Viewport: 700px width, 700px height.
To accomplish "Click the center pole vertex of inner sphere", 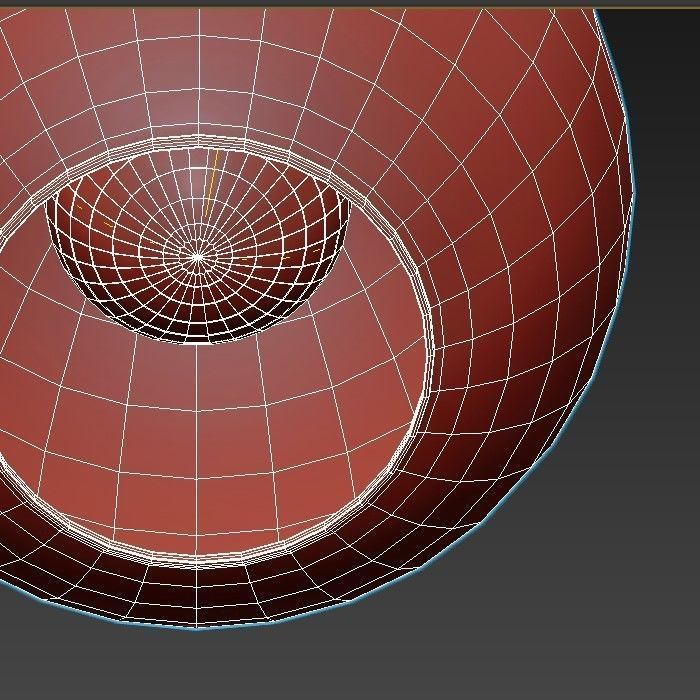I will (x=198, y=257).
